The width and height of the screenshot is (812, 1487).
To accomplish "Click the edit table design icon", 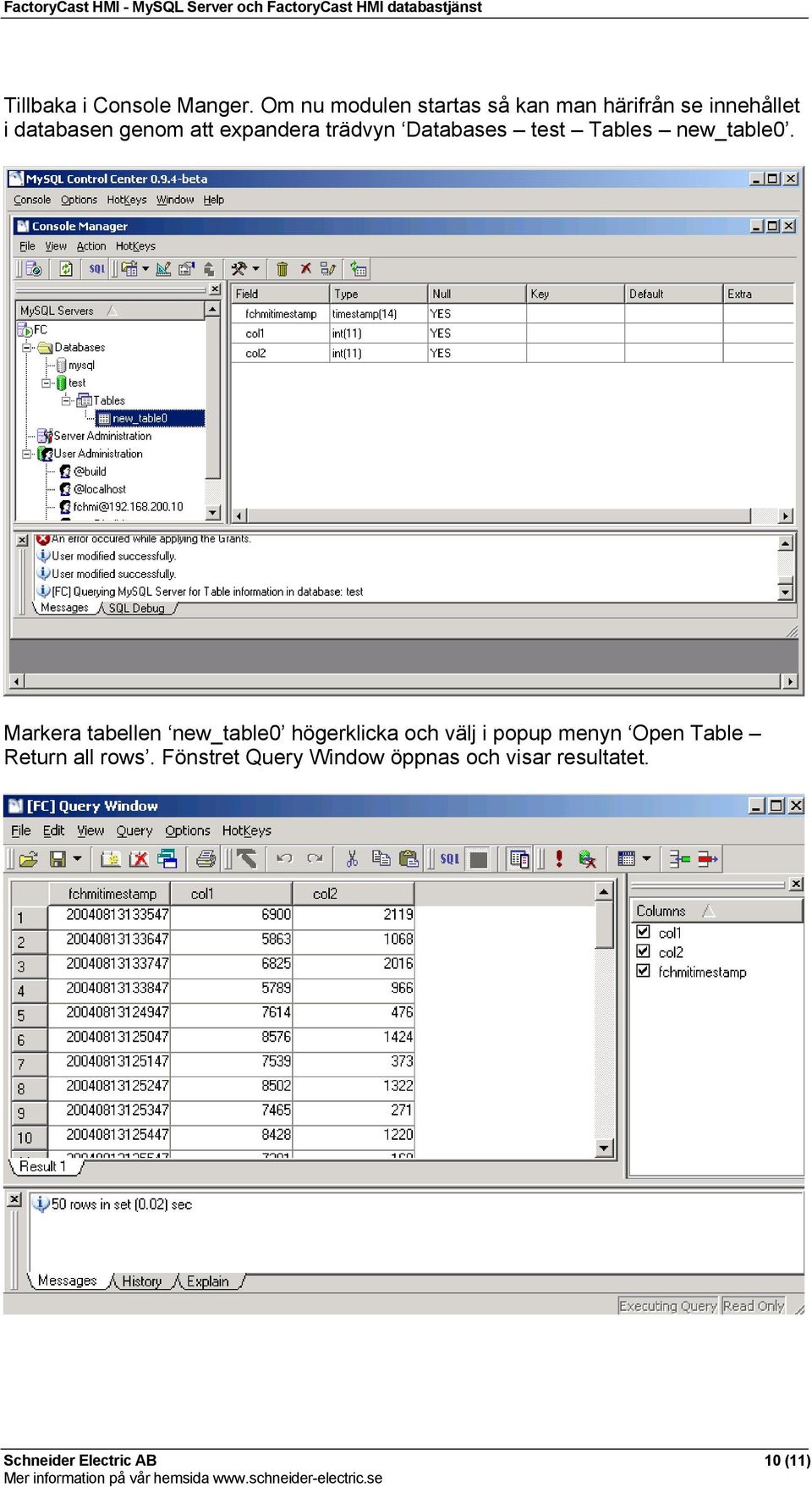I will pos(164,269).
